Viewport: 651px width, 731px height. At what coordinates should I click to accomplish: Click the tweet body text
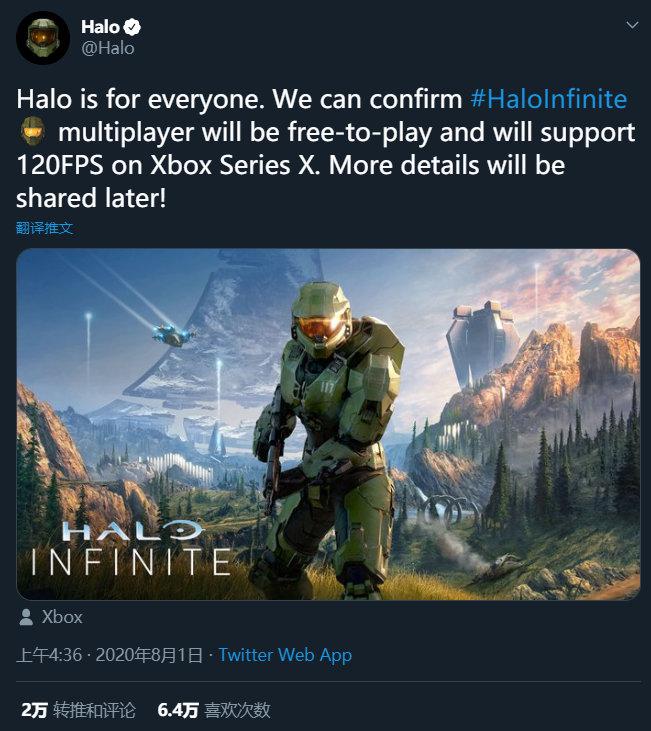point(326,148)
